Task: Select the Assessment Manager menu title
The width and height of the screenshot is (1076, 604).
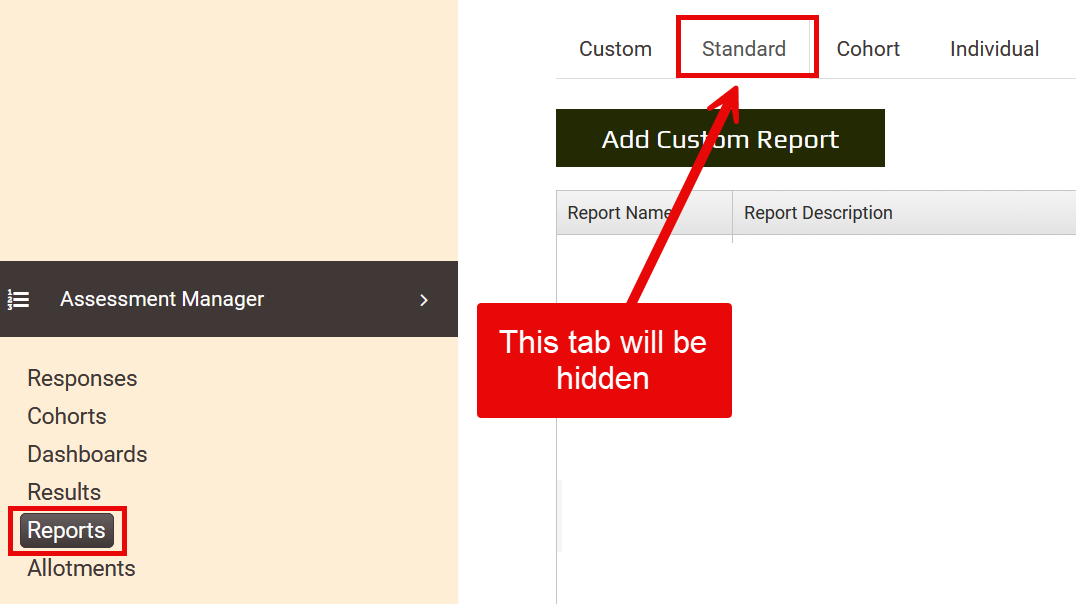Action: tap(162, 299)
